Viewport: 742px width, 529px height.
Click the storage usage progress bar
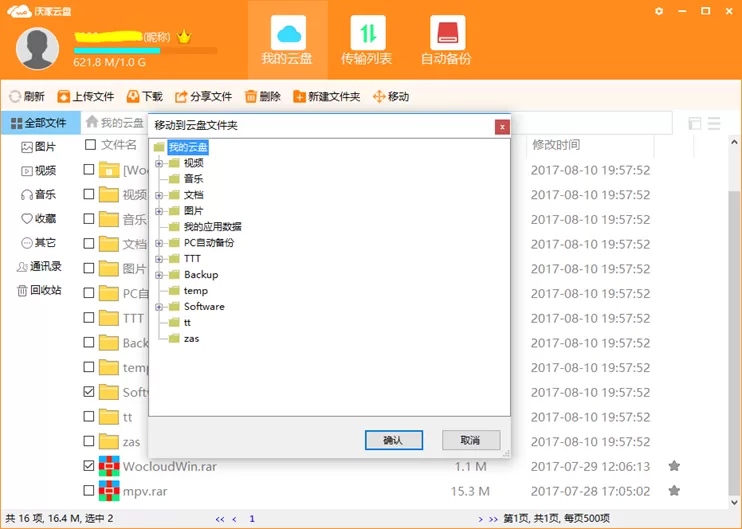145,50
